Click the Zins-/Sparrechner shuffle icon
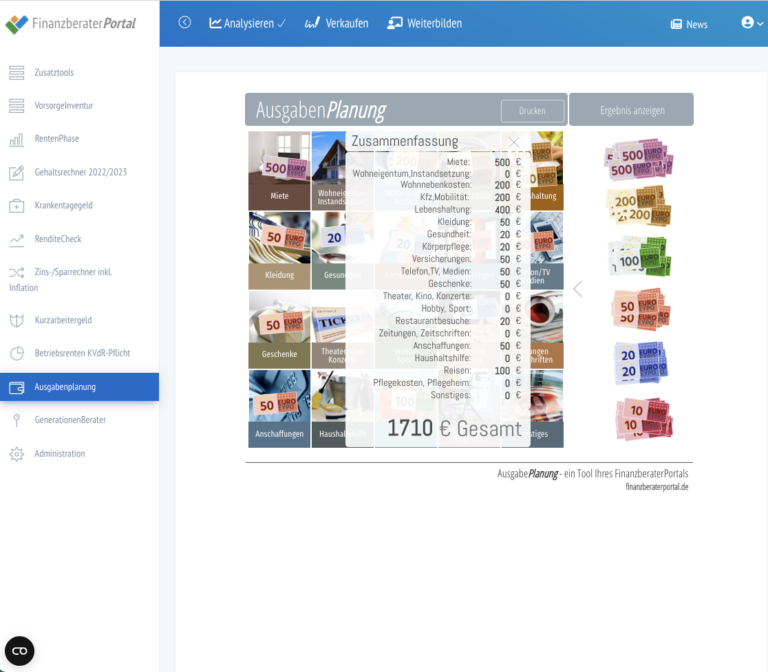The width and height of the screenshot is (768, 672). pyautogui.click(x=17, y=272)
